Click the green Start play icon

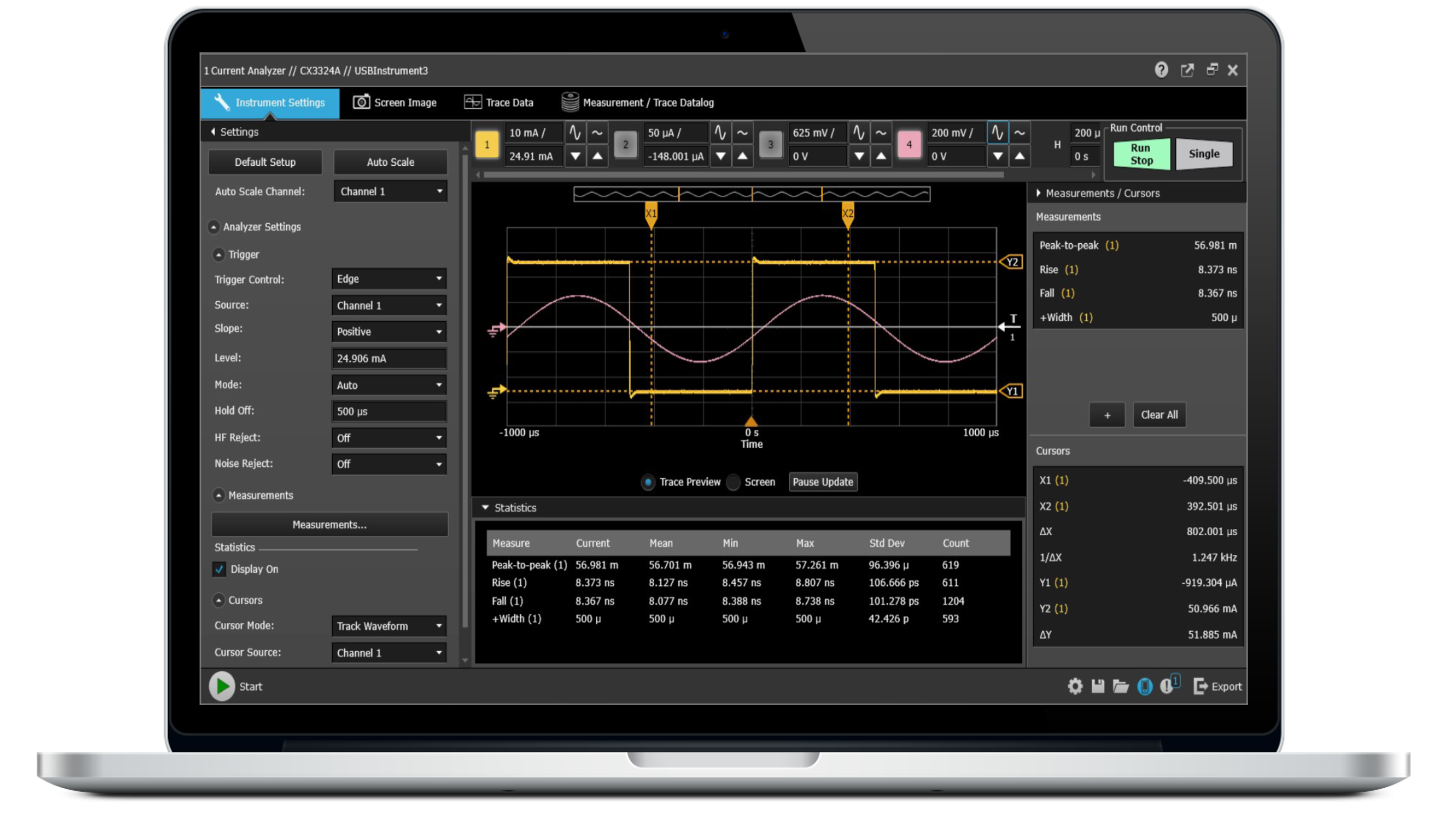222,686
